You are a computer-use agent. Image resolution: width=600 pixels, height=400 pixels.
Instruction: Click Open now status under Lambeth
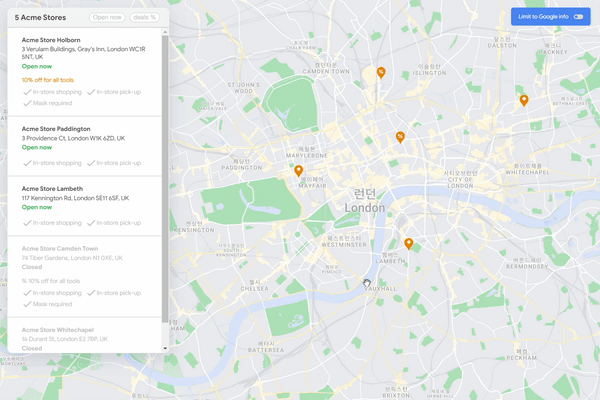37,207
